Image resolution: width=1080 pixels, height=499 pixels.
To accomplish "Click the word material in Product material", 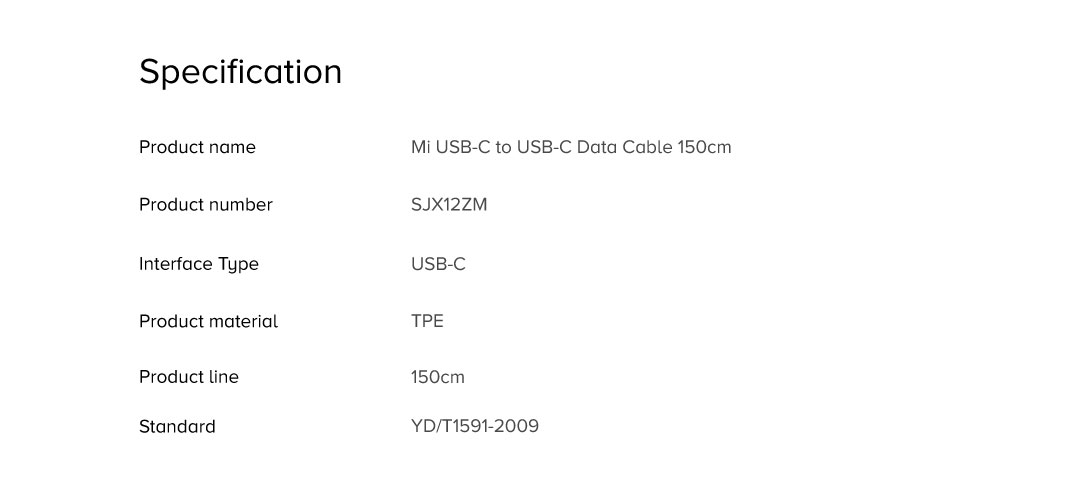I will pos(244,321).
